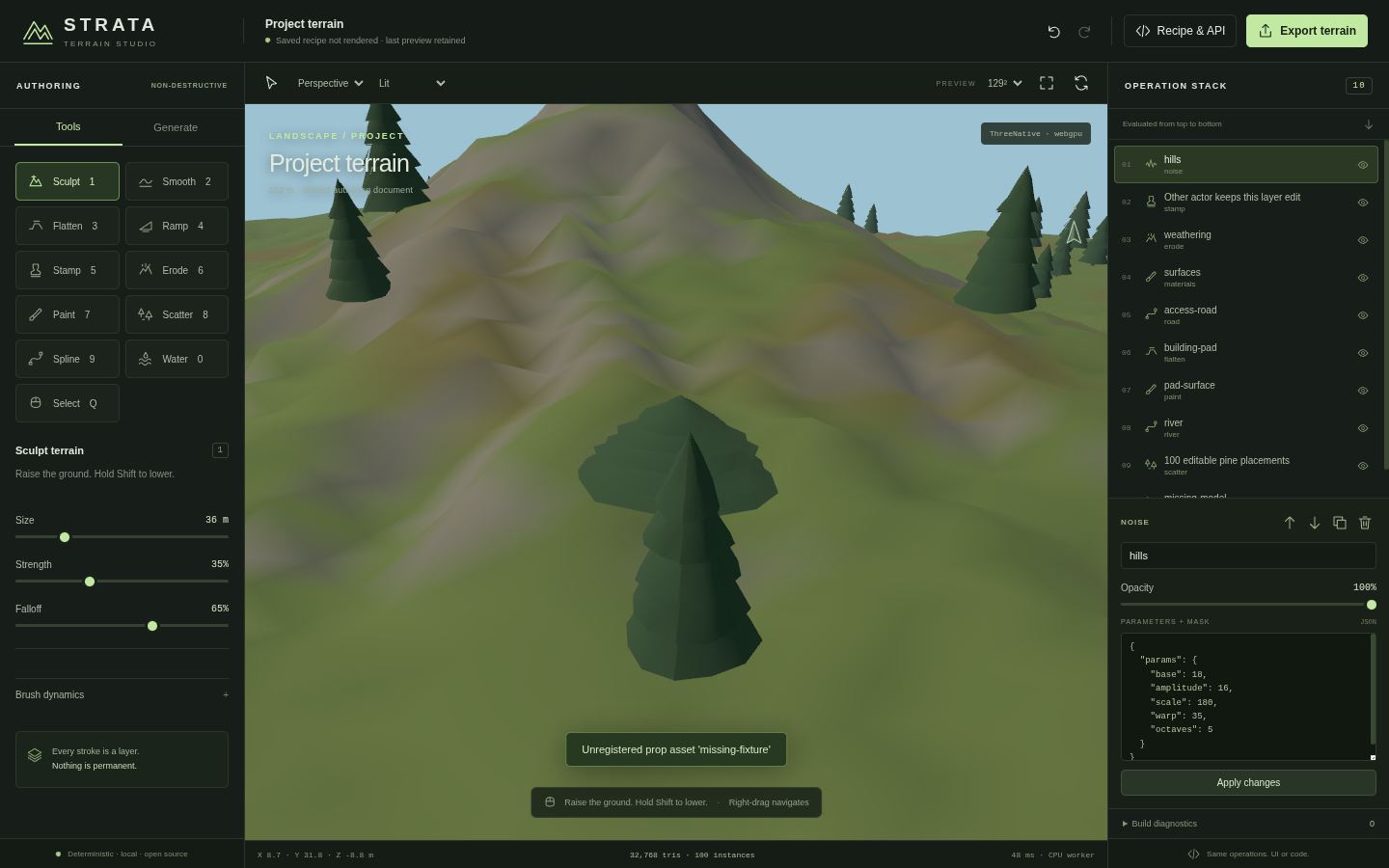Click the '32,768 tris · 100 instances' status

tap(693, 855)
